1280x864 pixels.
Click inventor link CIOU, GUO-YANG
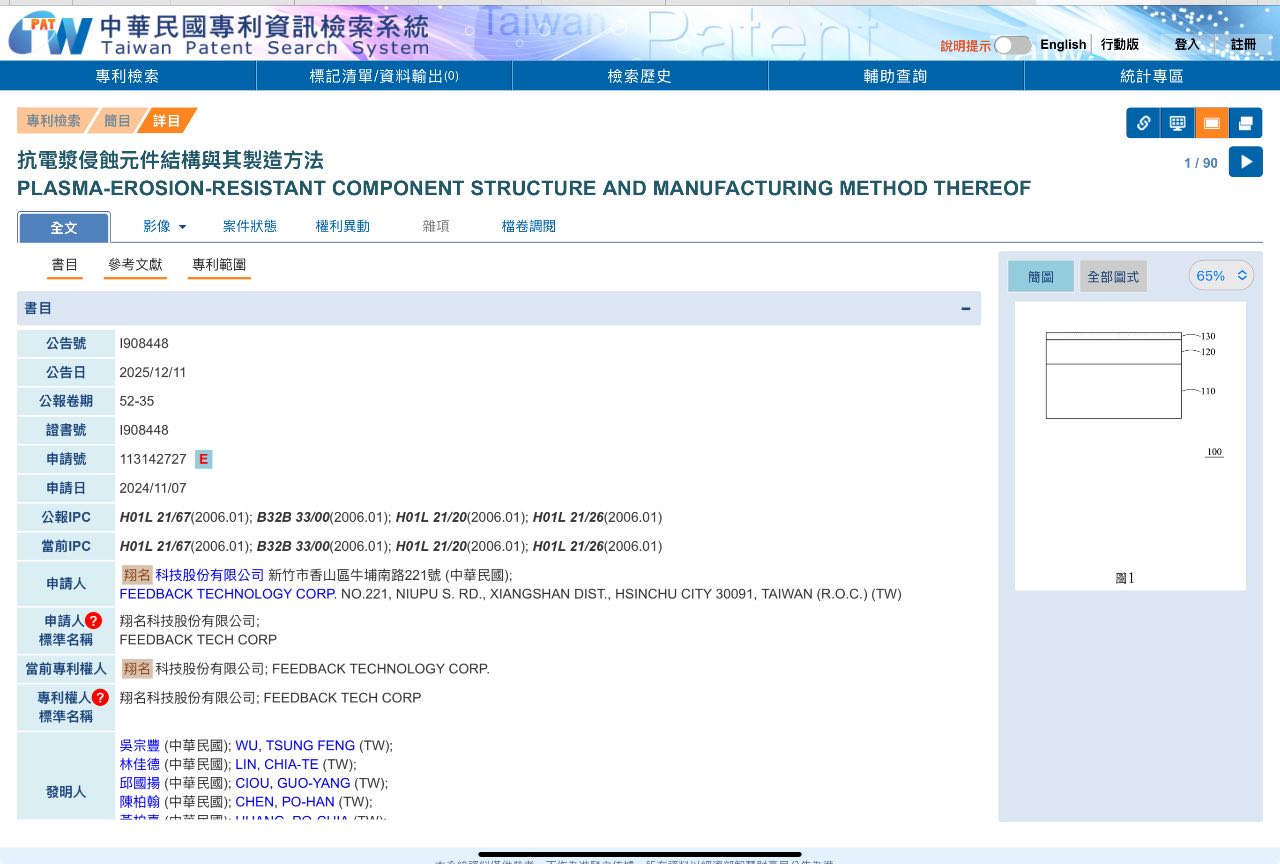(x=293, y=783)
